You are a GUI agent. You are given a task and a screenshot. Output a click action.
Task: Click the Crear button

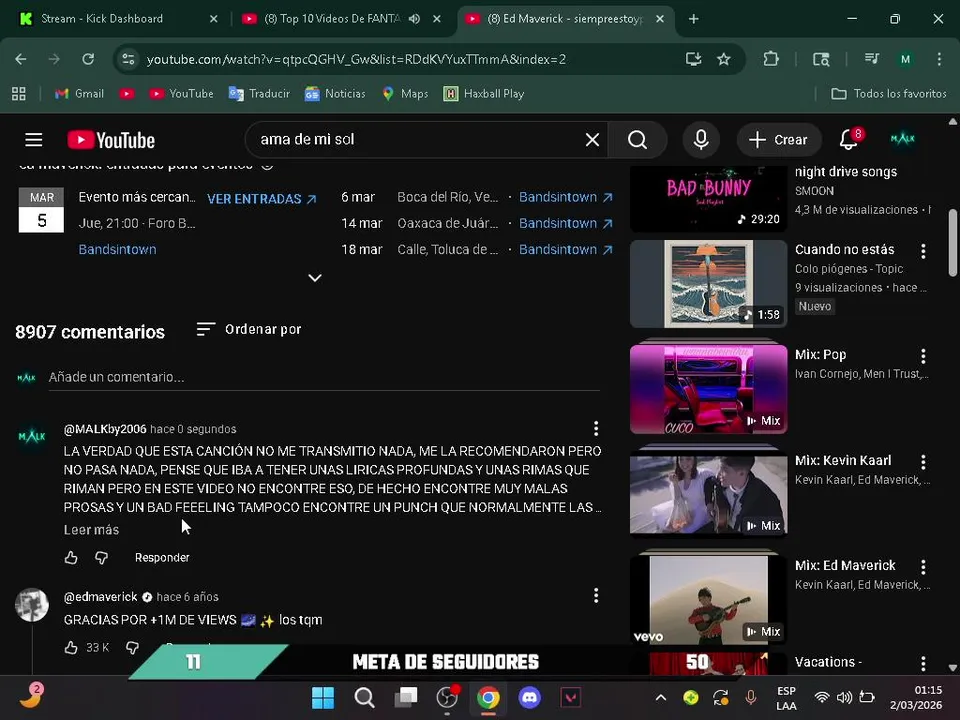(778, 140)
